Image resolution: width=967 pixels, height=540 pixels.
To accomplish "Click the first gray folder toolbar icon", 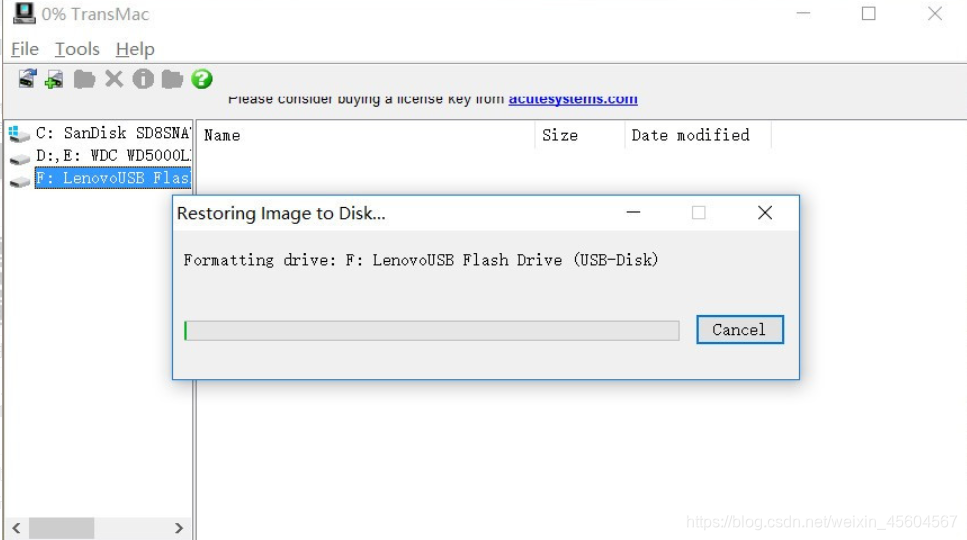I will click(84, 80).
